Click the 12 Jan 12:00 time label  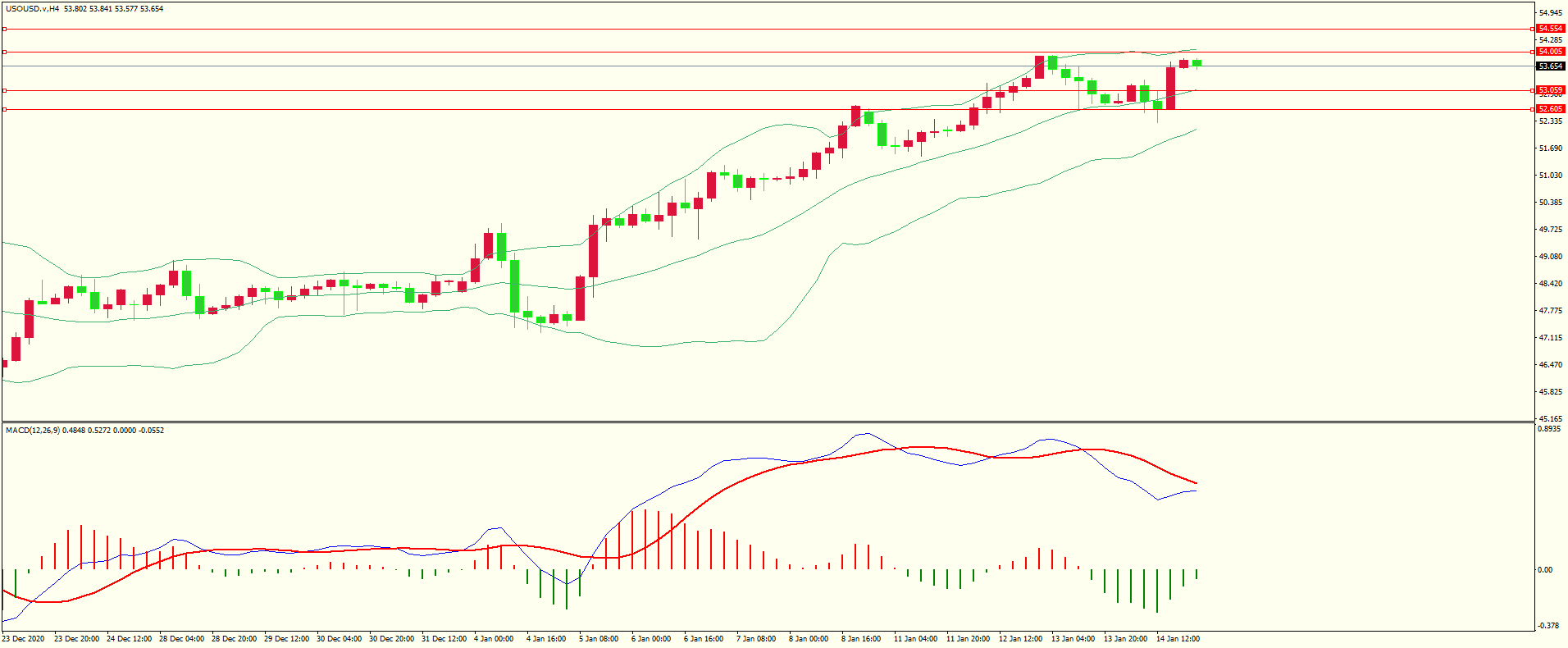pos(1020,639)
